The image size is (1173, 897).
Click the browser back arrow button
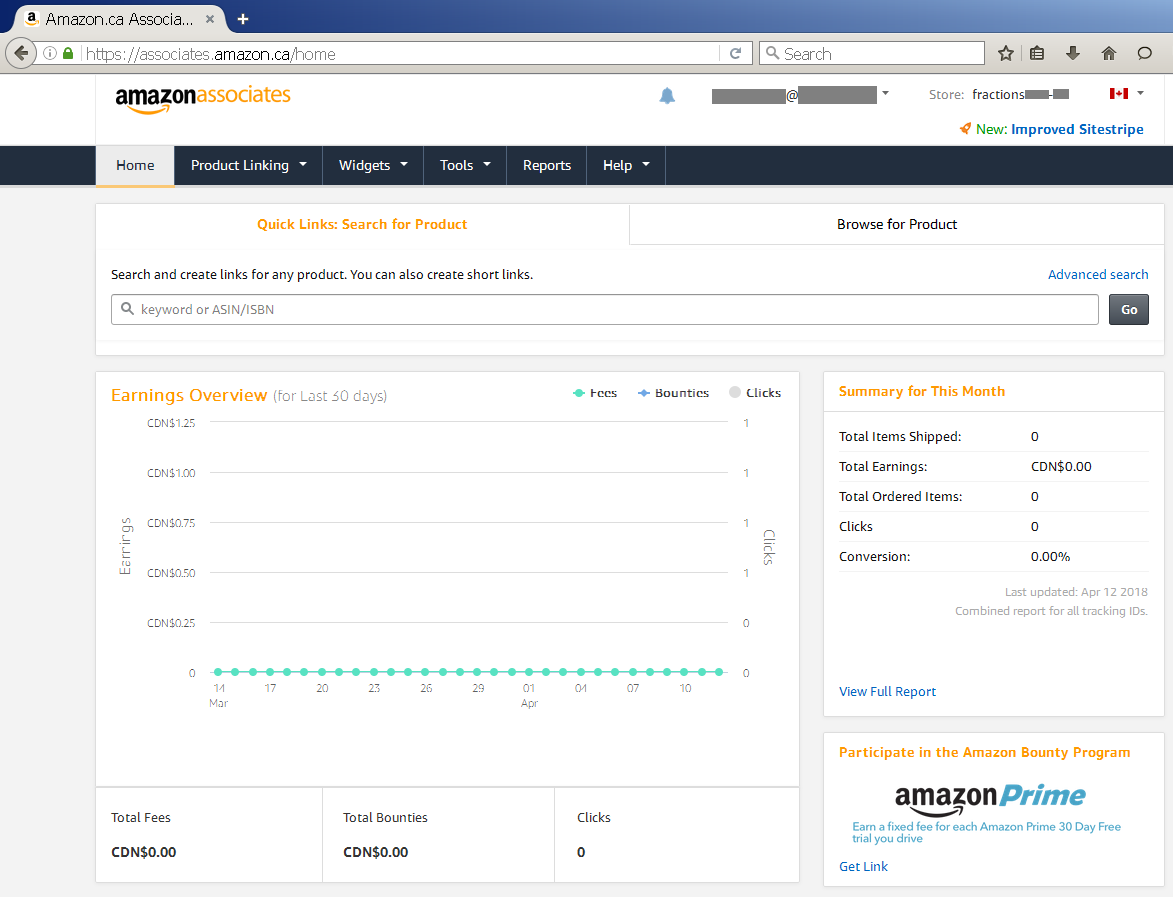[x=21, y=53]
